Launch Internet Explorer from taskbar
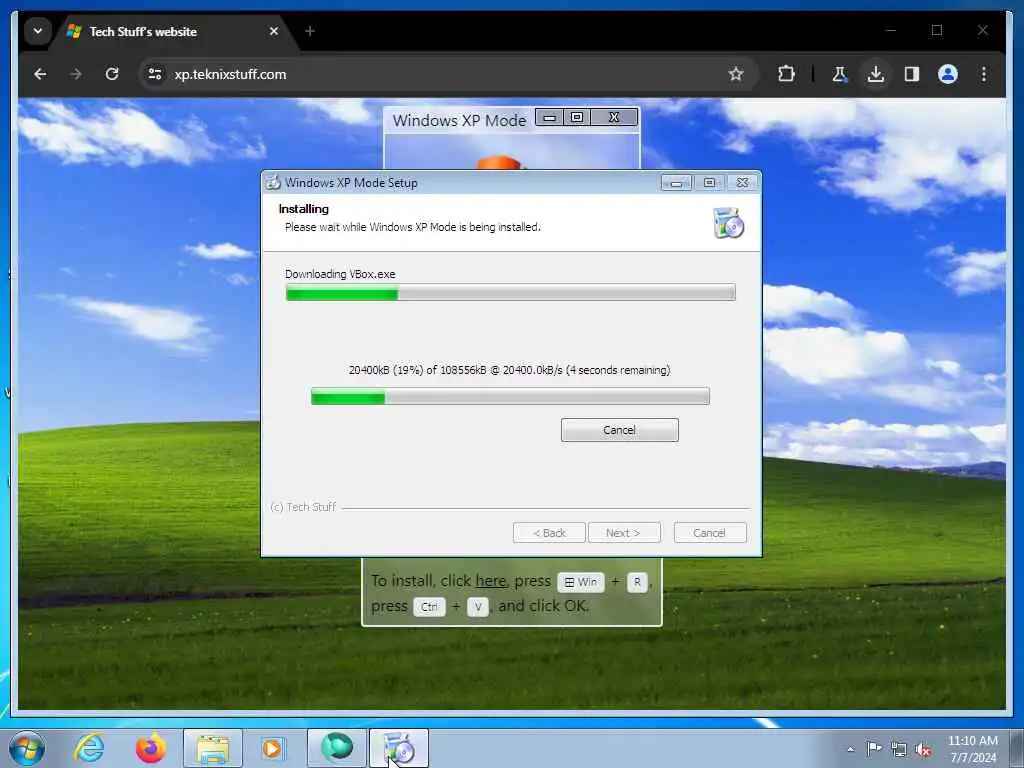The height and width of the screenshot is (768, 1024). [x=89, y=748]
